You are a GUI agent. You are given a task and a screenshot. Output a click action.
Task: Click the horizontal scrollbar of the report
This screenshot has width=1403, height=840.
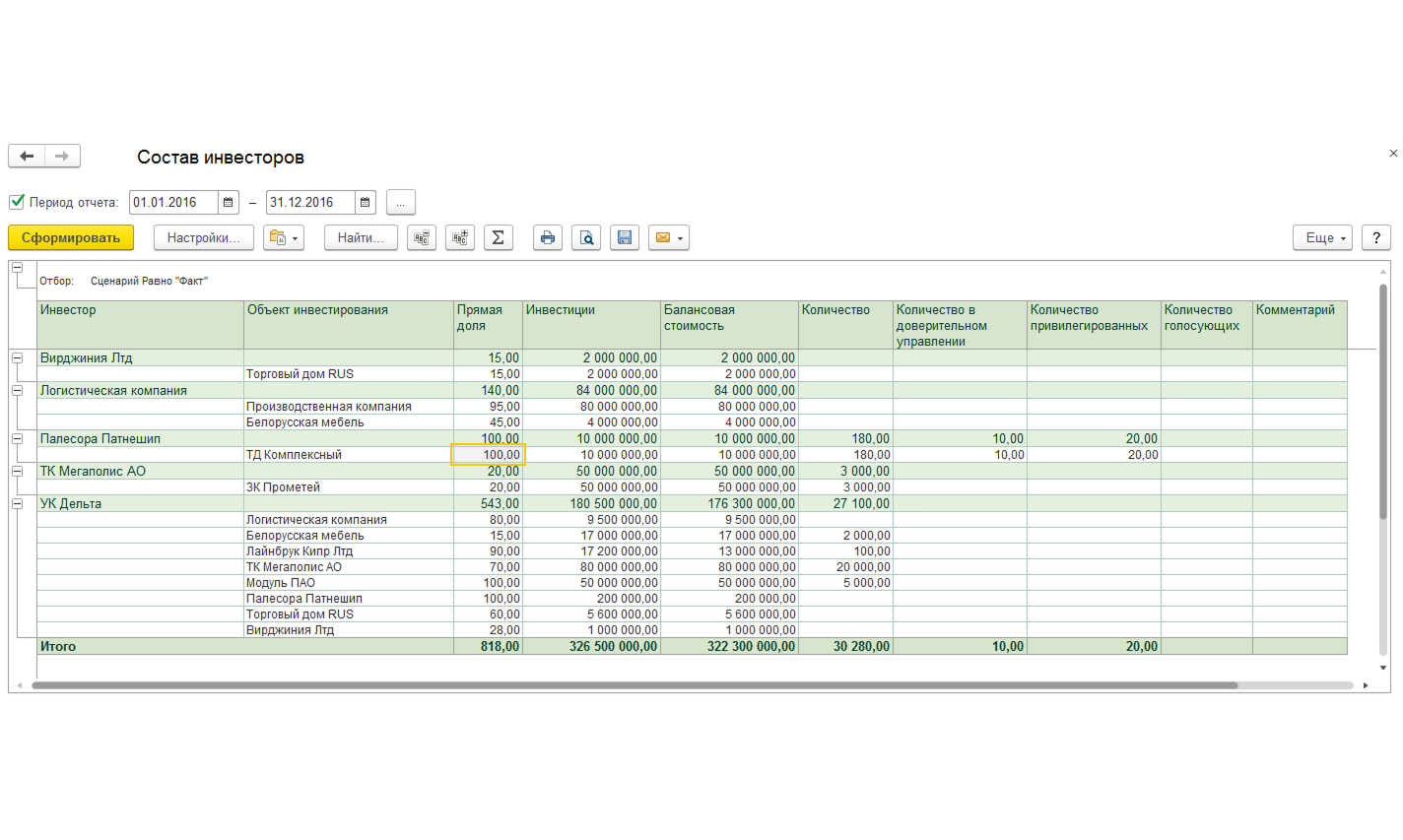click(635, 685)
